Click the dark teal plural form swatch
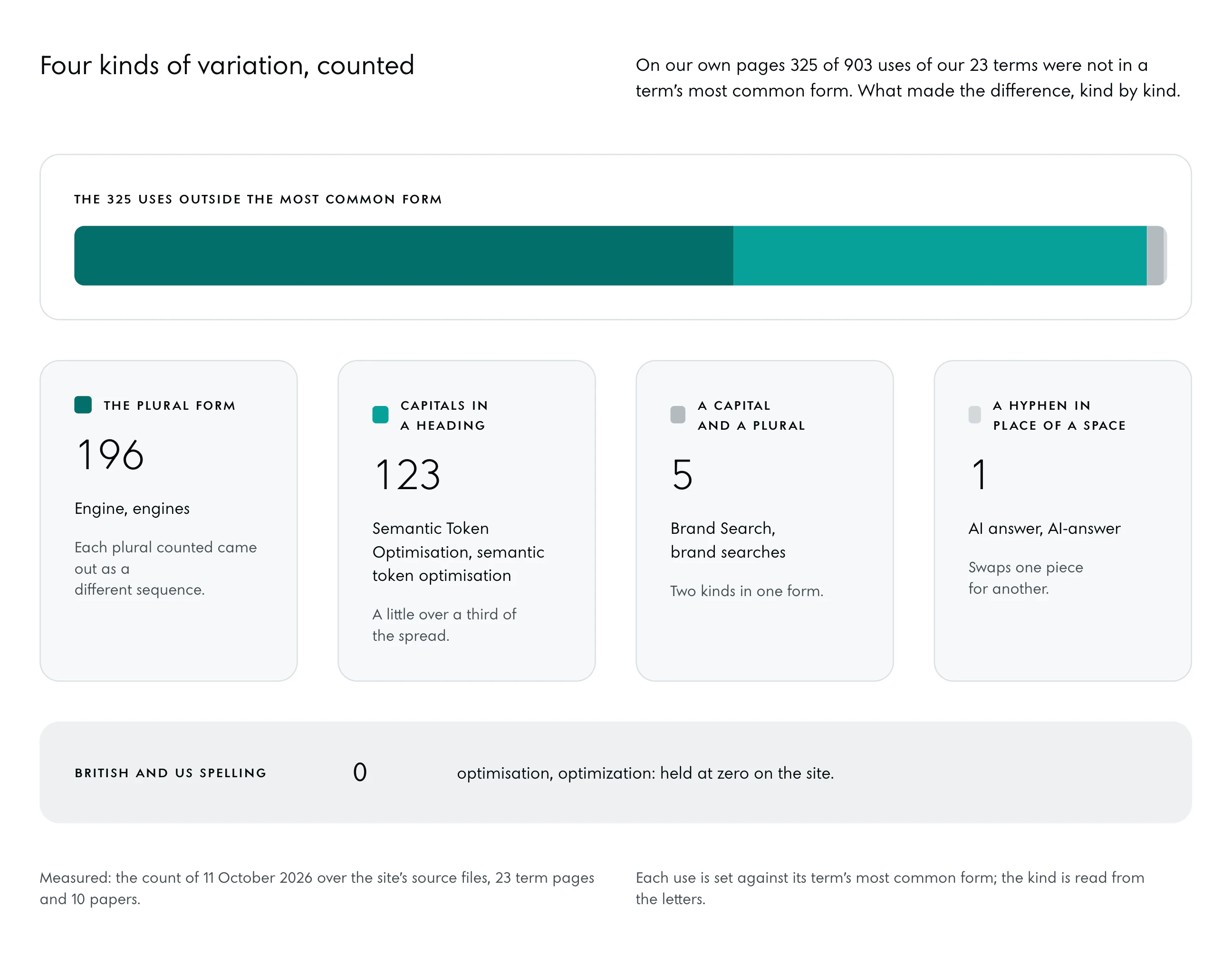The height and width of the screenshot is (955, 1232). click(x=83, y=405)
